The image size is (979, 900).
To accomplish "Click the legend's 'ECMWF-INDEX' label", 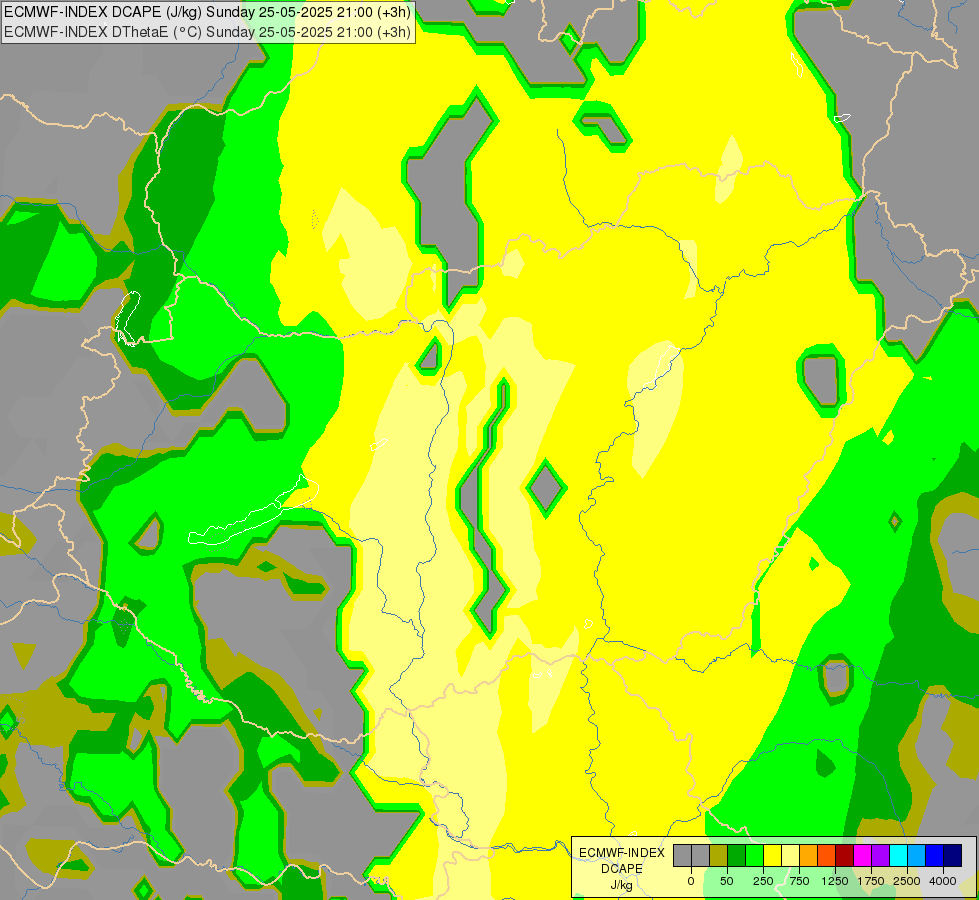I will point(622,853).
